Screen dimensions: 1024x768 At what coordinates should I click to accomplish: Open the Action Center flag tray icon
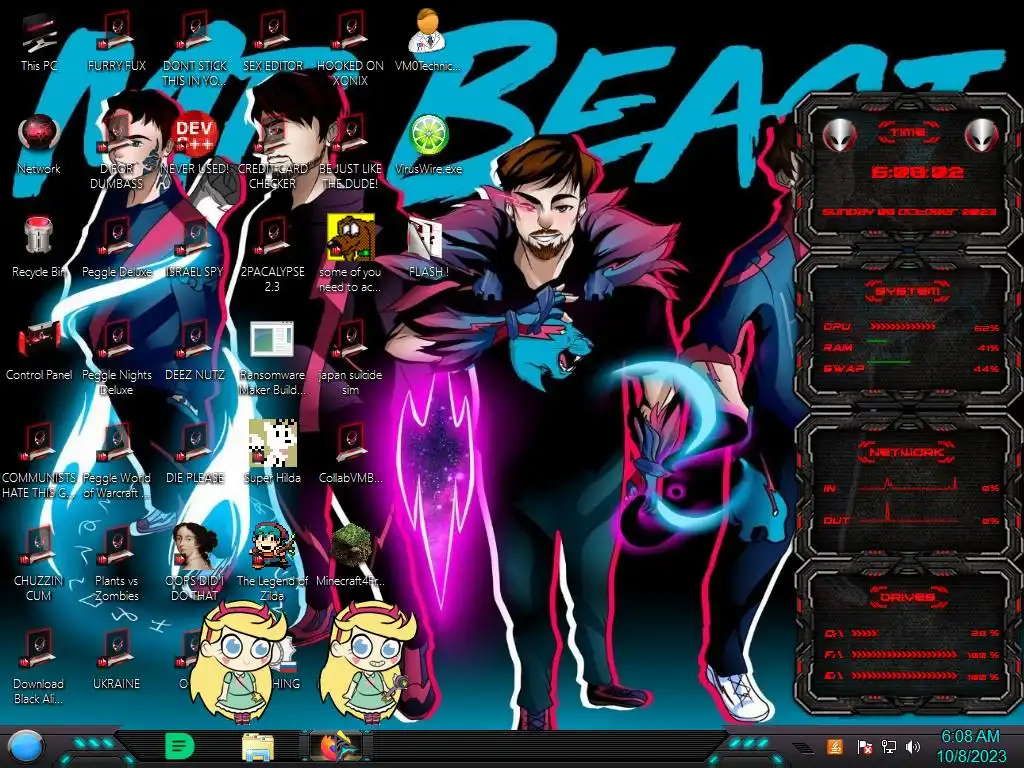coord(865,746)
